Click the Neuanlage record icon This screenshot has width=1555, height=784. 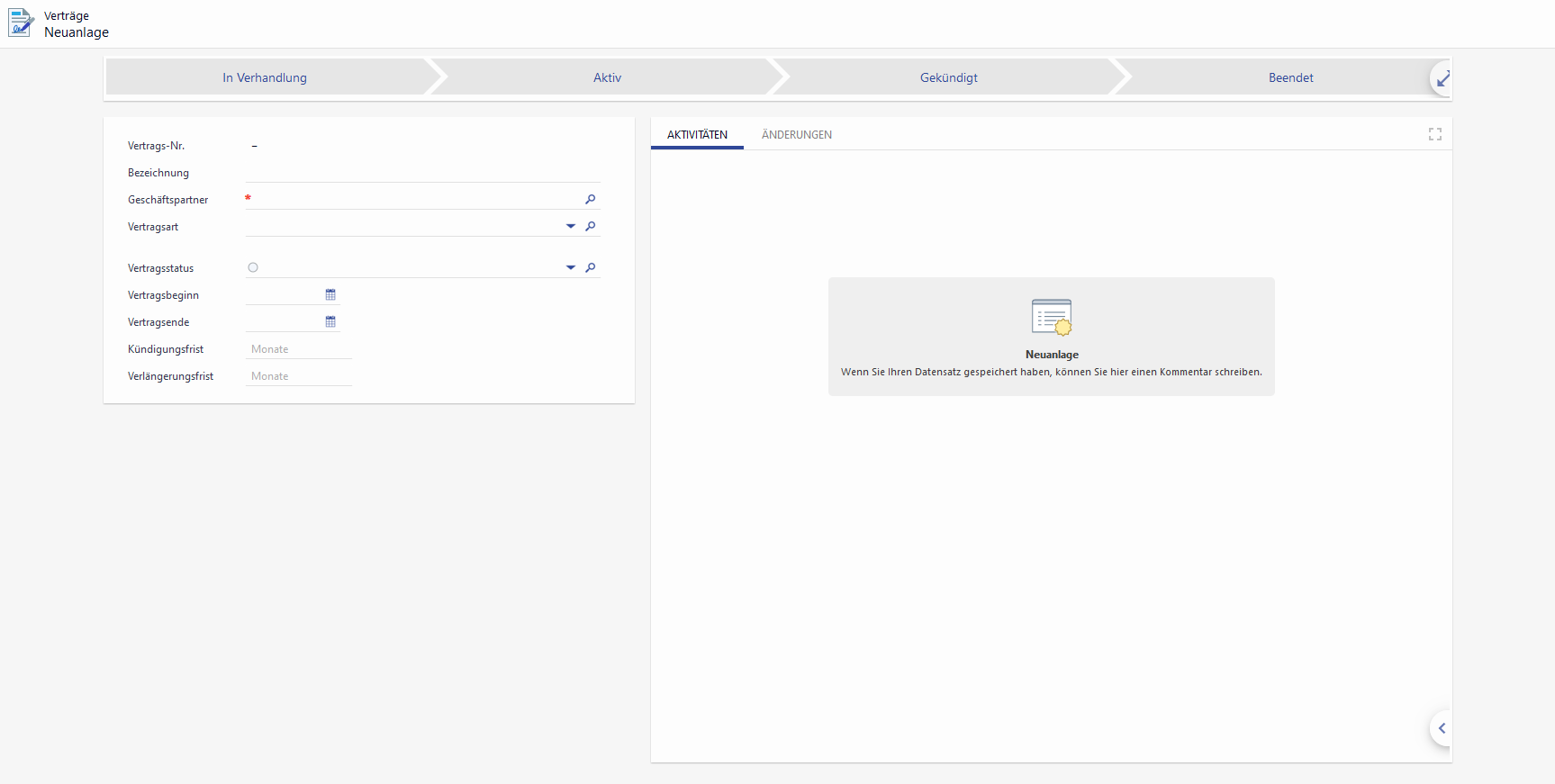[1051, 317]
